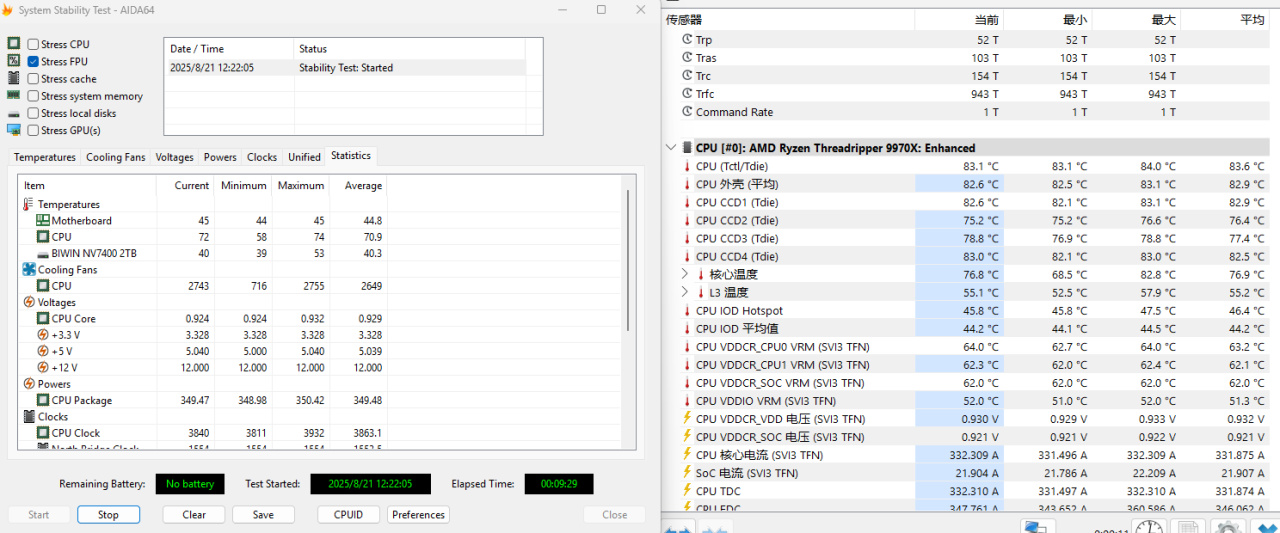Select the Statistics tab
The width and height of the screenshot is (1280, 533).
tap(351, 155)
